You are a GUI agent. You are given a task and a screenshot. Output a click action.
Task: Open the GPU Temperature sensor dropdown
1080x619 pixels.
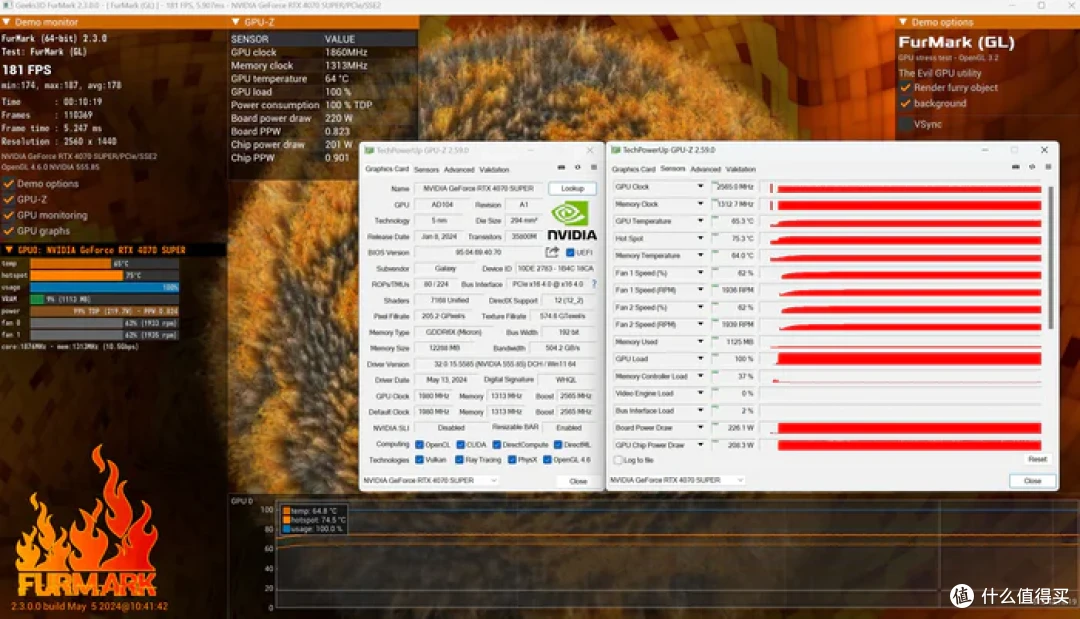pos(700,221)
